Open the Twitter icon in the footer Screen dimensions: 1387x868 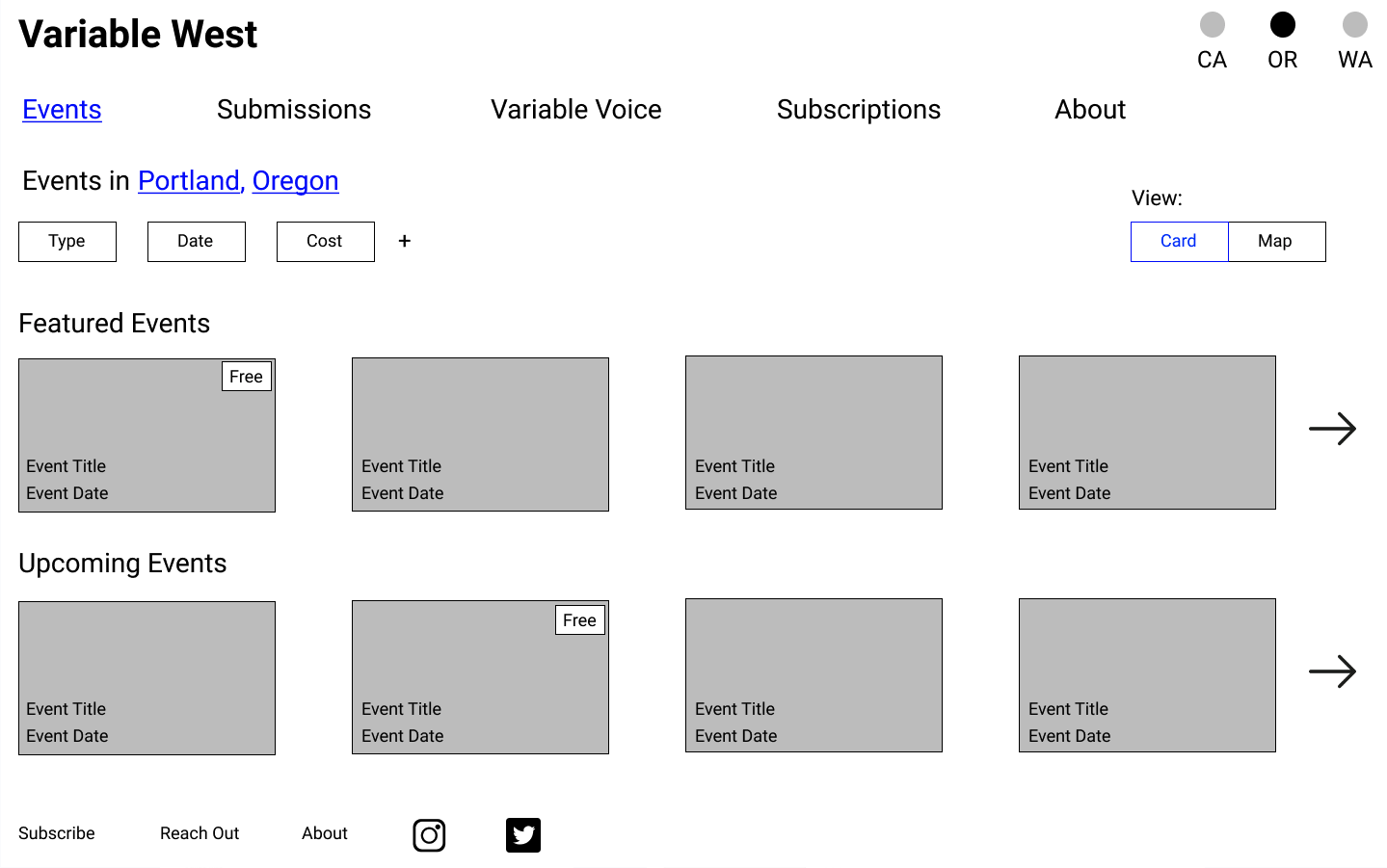(x=523, y=835)
